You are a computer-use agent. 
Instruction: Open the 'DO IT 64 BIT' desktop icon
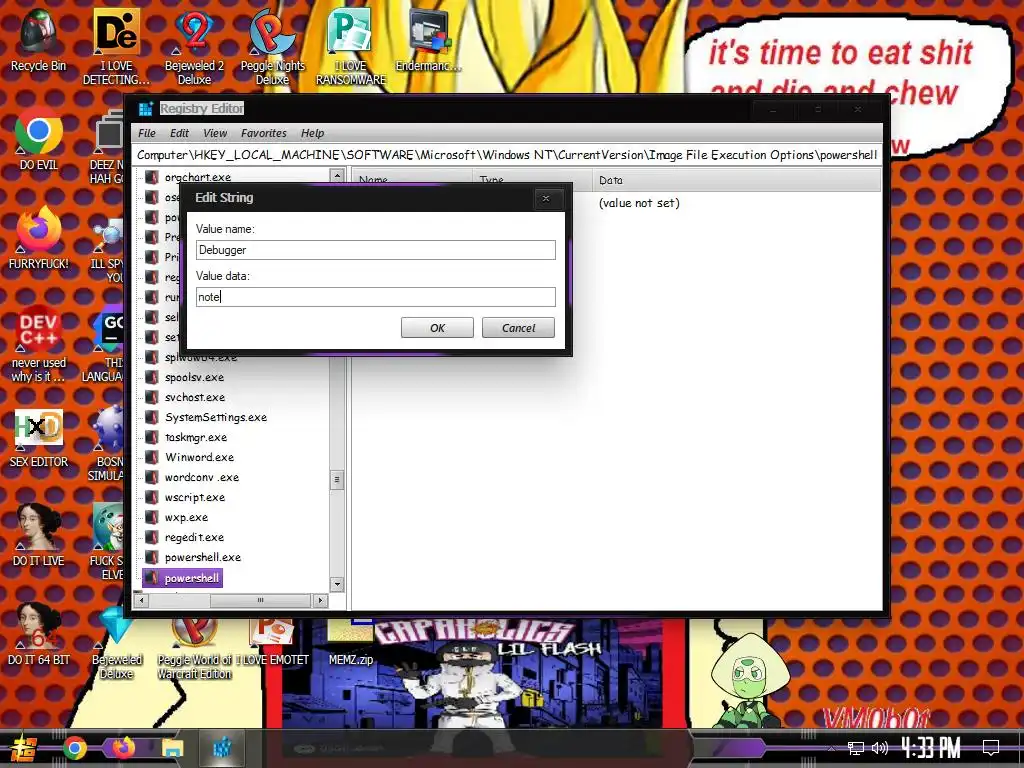point(39,633)
